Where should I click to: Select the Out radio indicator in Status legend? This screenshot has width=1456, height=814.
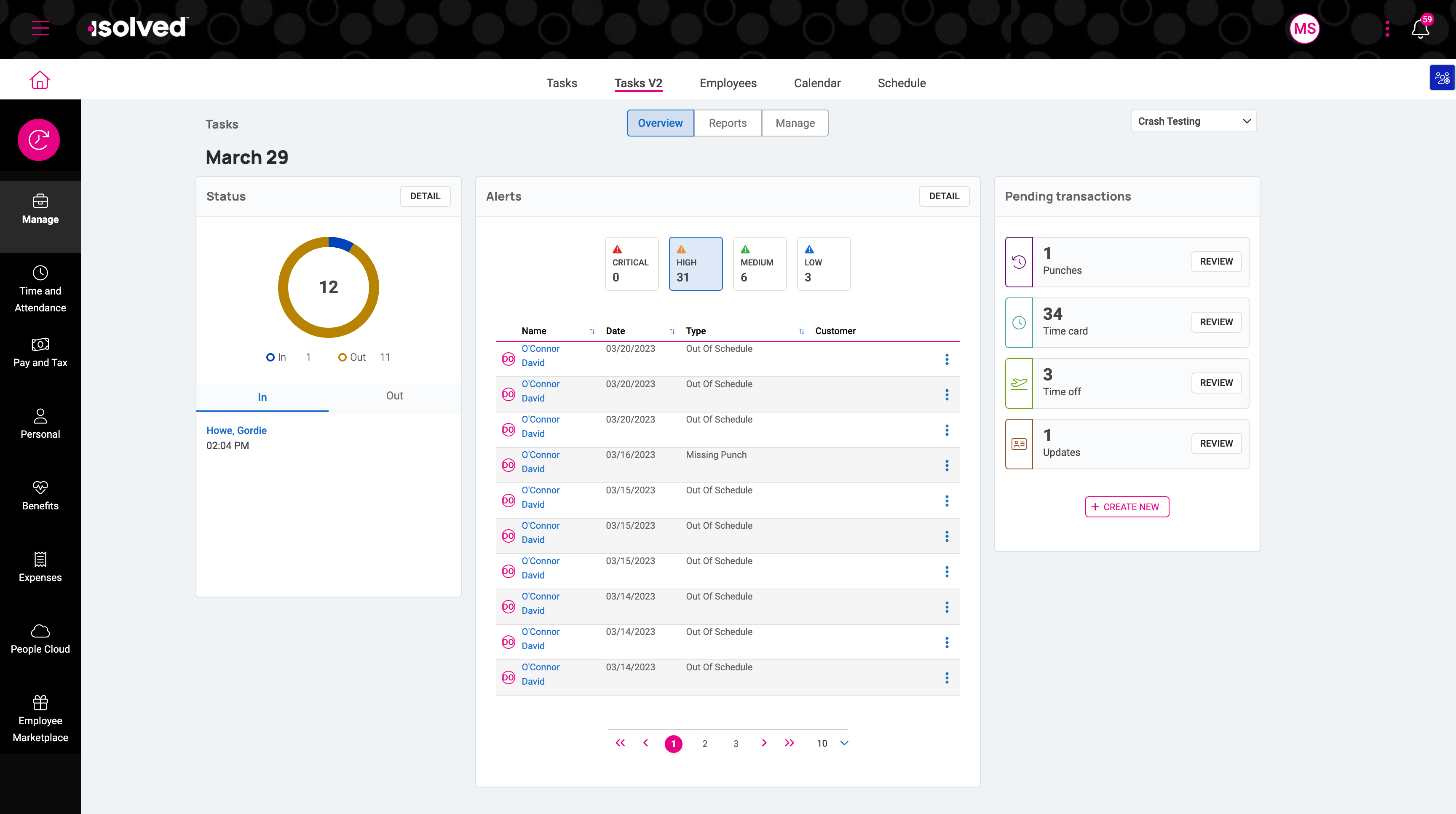[x=342, y=357]
